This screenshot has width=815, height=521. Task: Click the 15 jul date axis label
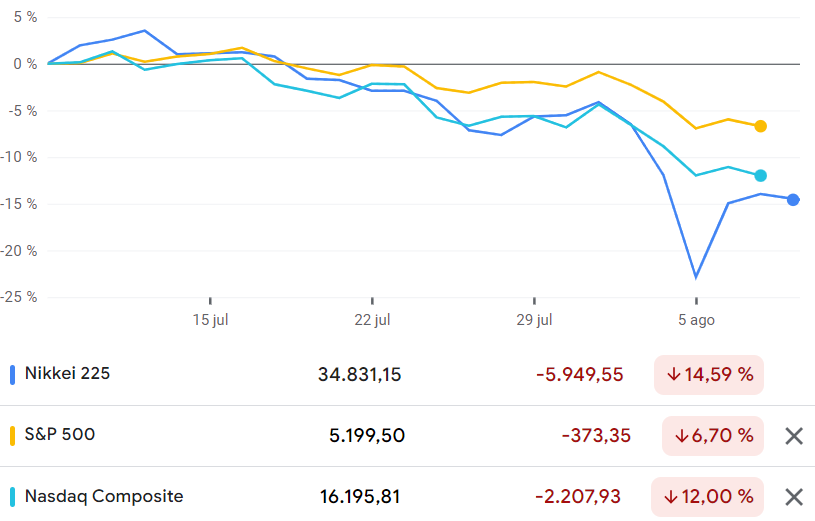[210, 320]
